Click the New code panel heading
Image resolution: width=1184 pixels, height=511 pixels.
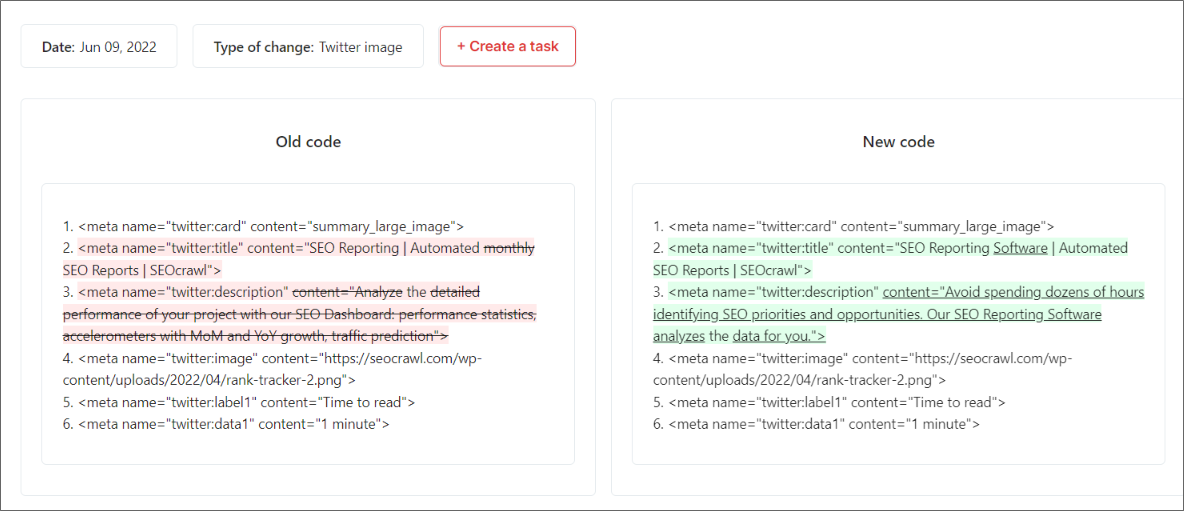898,142
